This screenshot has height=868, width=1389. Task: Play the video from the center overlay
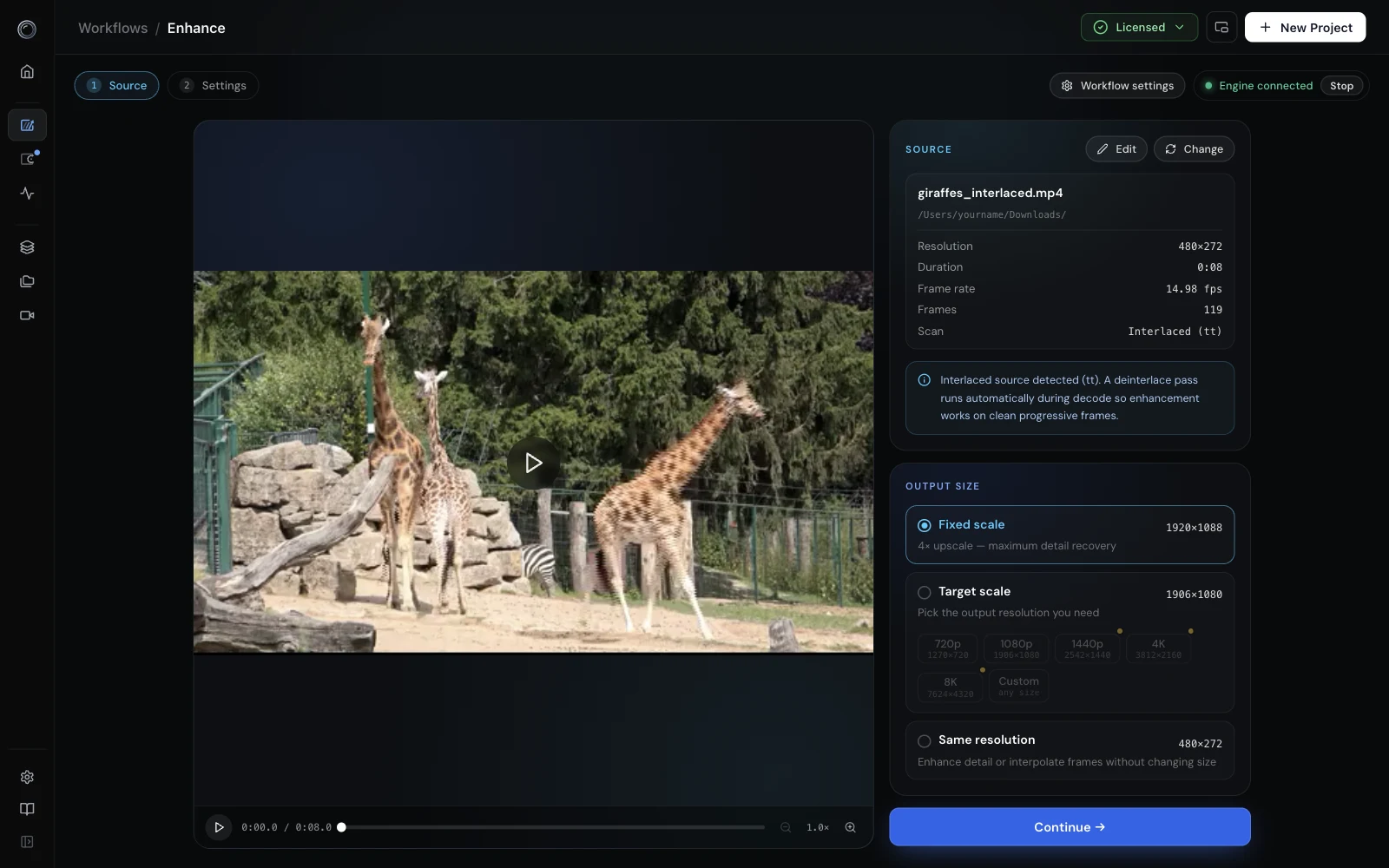pos(533,463)
